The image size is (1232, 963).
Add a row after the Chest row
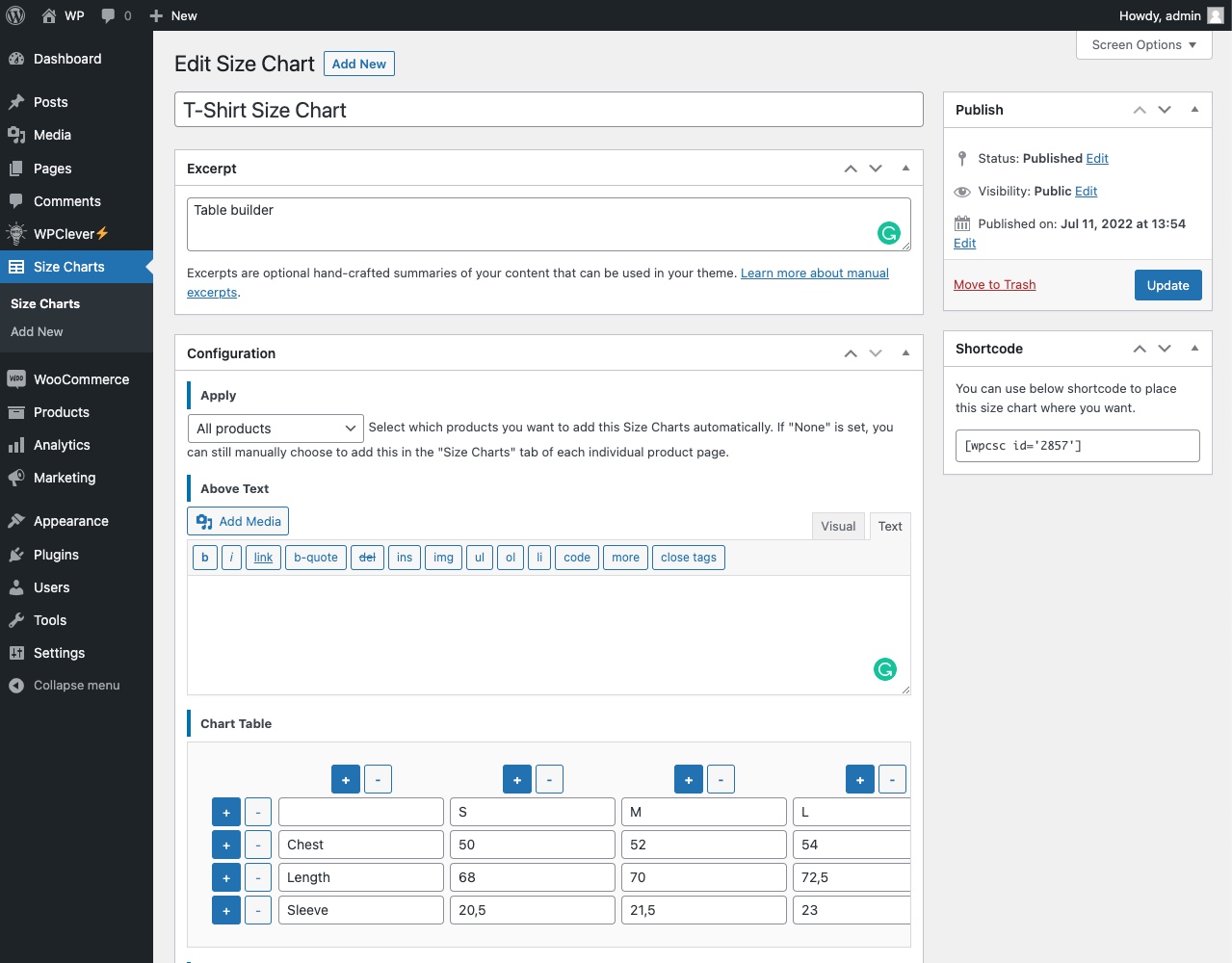pyautogui.click(x=226, y=846)
